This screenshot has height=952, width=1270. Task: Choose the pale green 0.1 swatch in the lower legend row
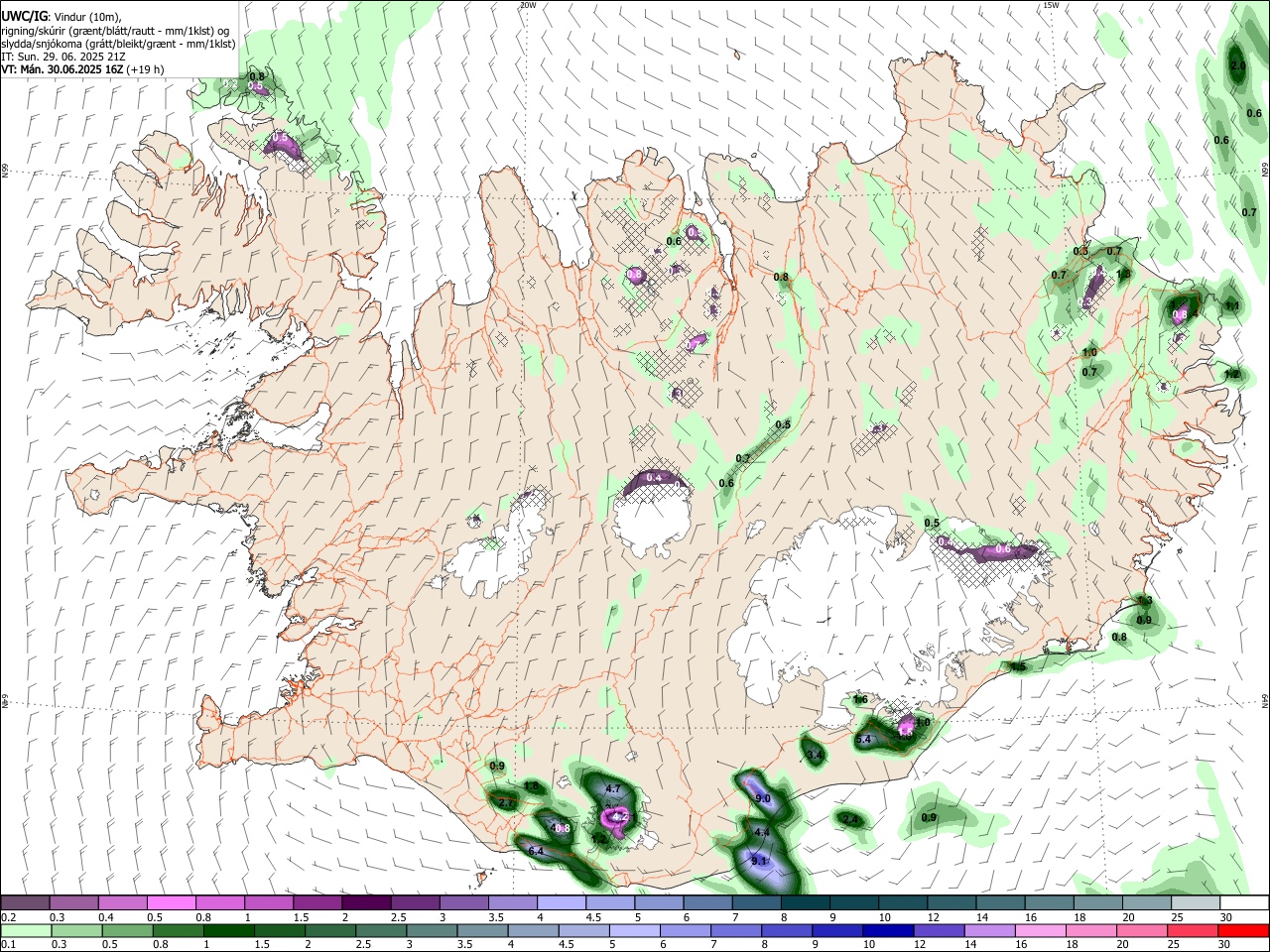pos(25,931)
